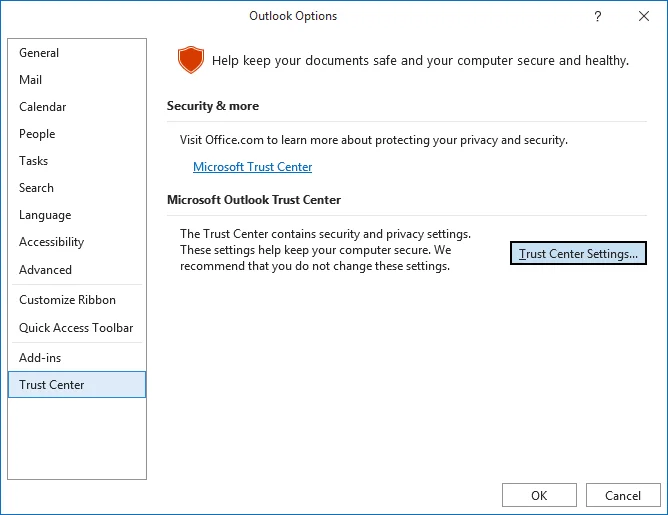Select the Advanced category

click(77, 270)
